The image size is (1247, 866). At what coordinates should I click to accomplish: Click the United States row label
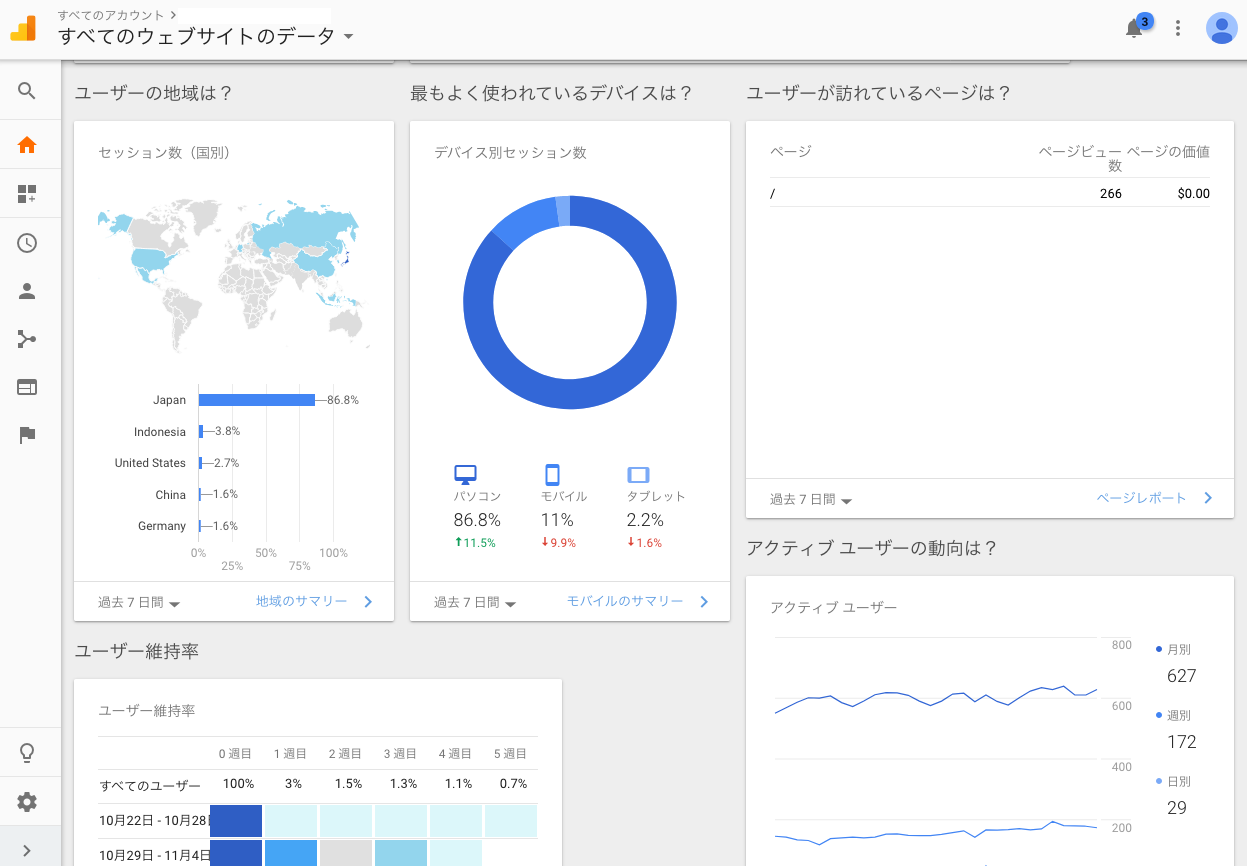150,463
